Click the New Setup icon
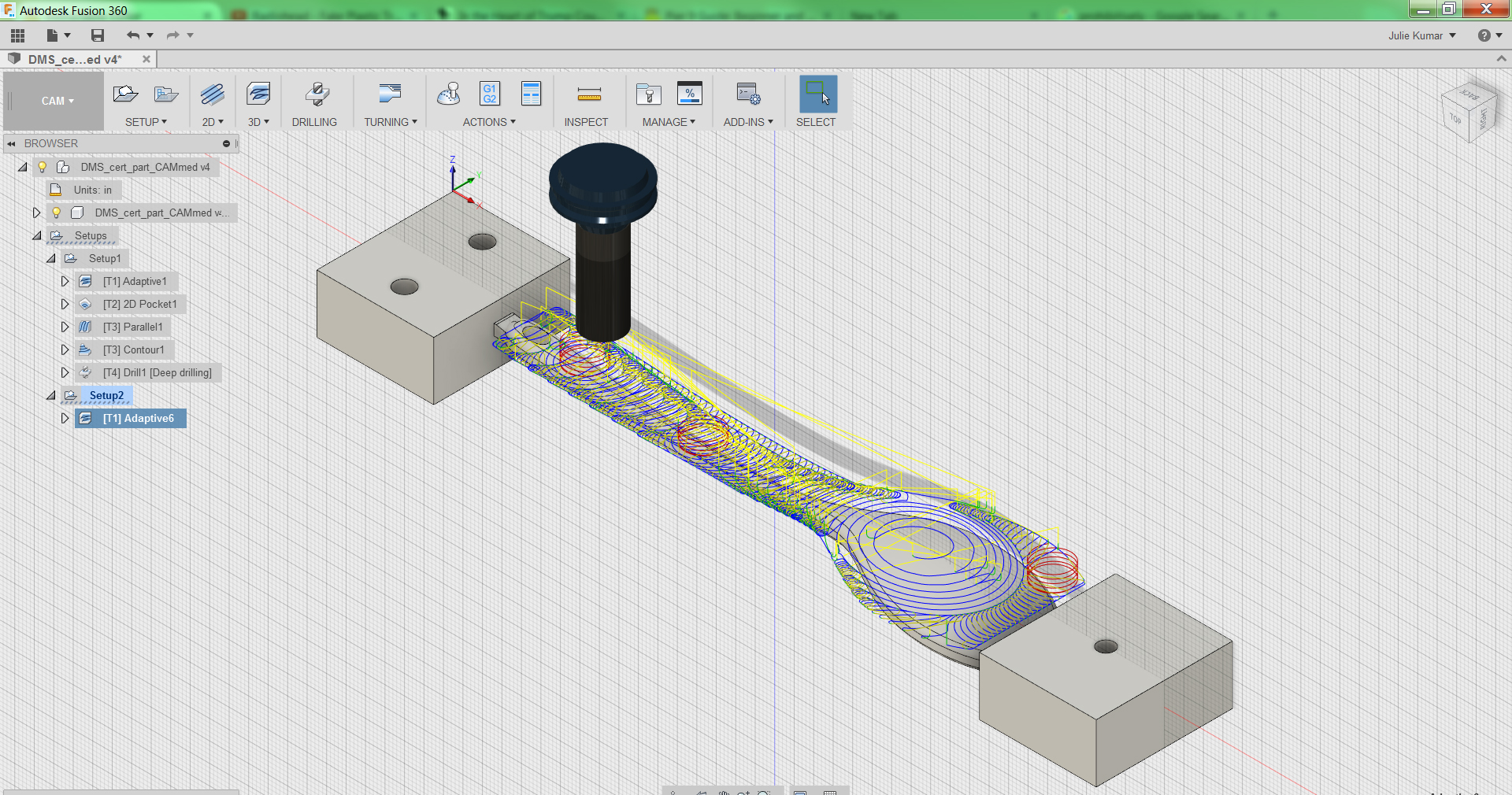The height and width of the screenshot is (795, 1512). [125, 94]
